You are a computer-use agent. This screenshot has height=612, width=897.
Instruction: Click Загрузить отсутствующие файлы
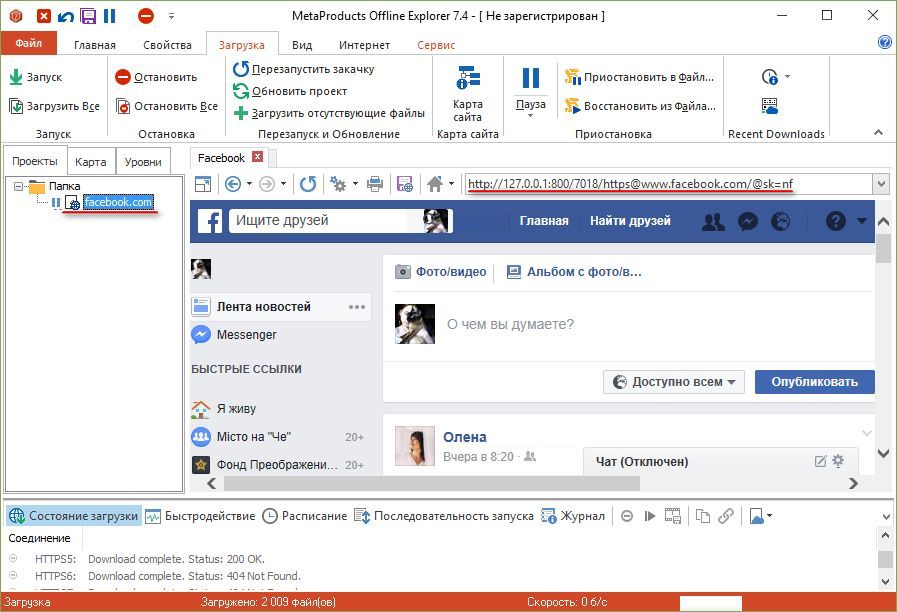click(330, 113)
